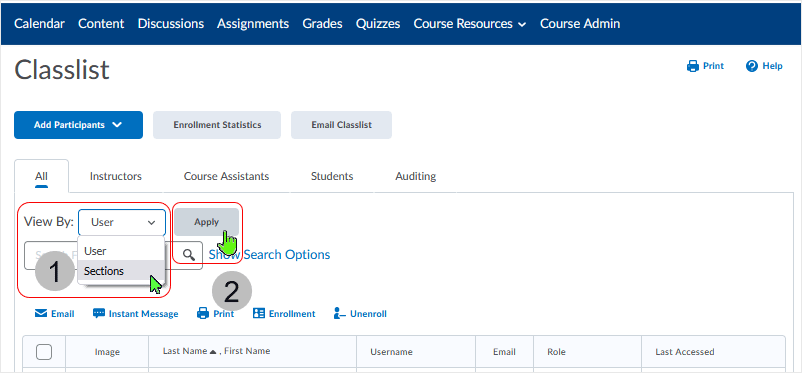Switch to Course Assistants tab
This screenshot has height=373, width=802.
click(x=226, y=176)
